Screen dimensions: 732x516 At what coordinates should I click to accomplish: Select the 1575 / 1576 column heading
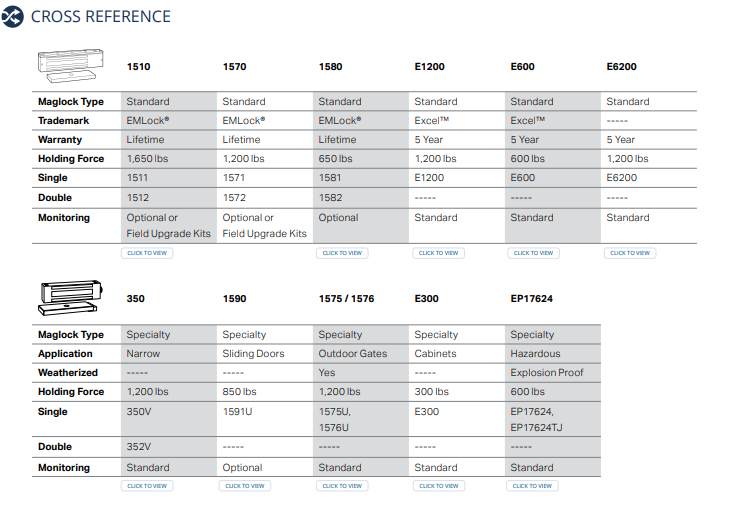tap(346, 299)
